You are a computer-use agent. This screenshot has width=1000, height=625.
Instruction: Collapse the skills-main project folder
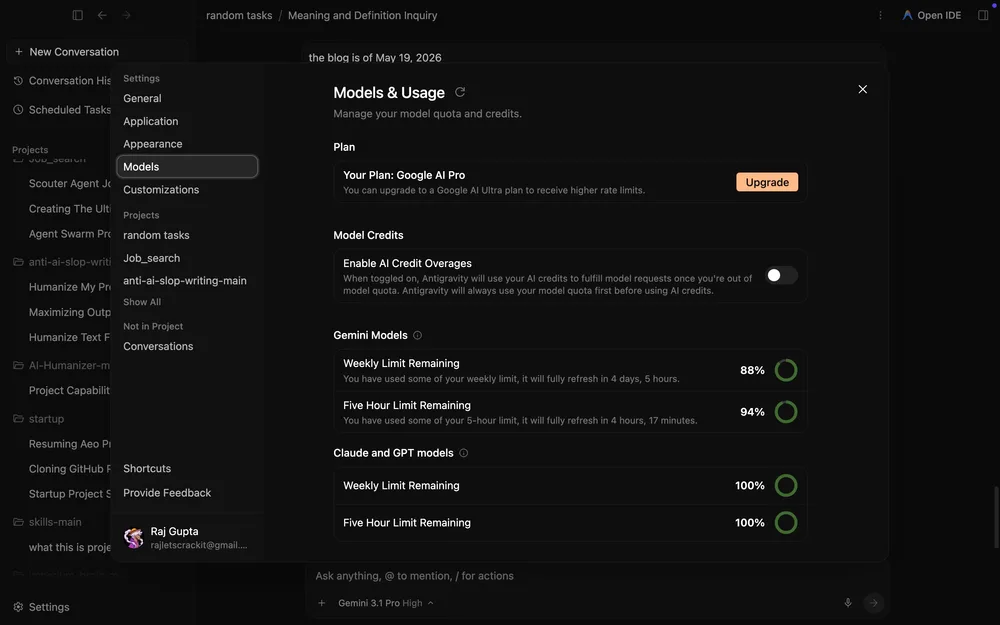point(18,522)
